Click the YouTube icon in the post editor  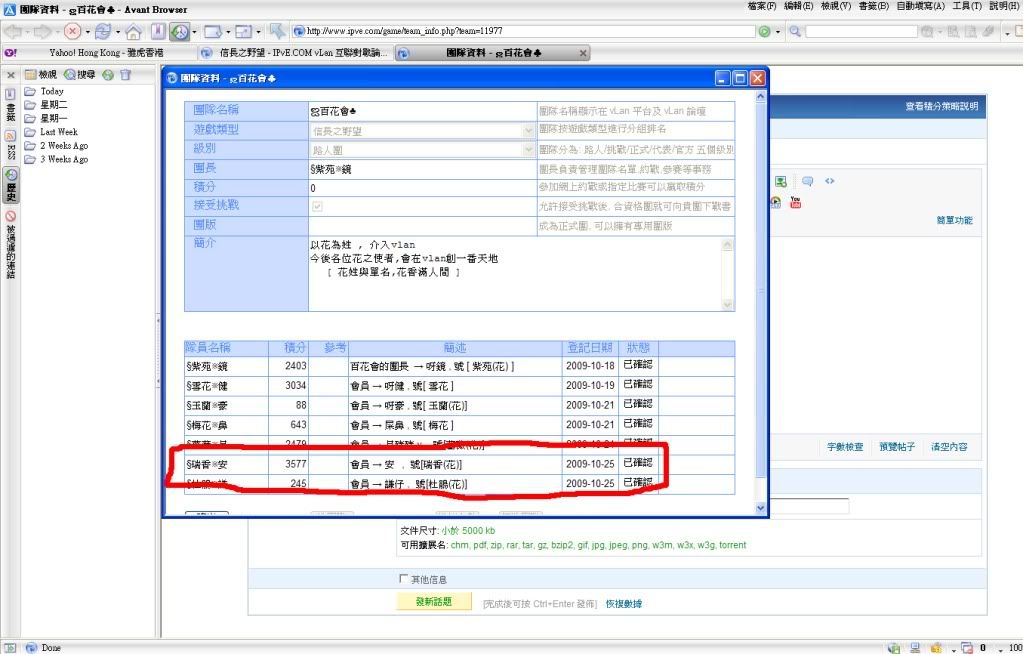(x=796, y=201)
